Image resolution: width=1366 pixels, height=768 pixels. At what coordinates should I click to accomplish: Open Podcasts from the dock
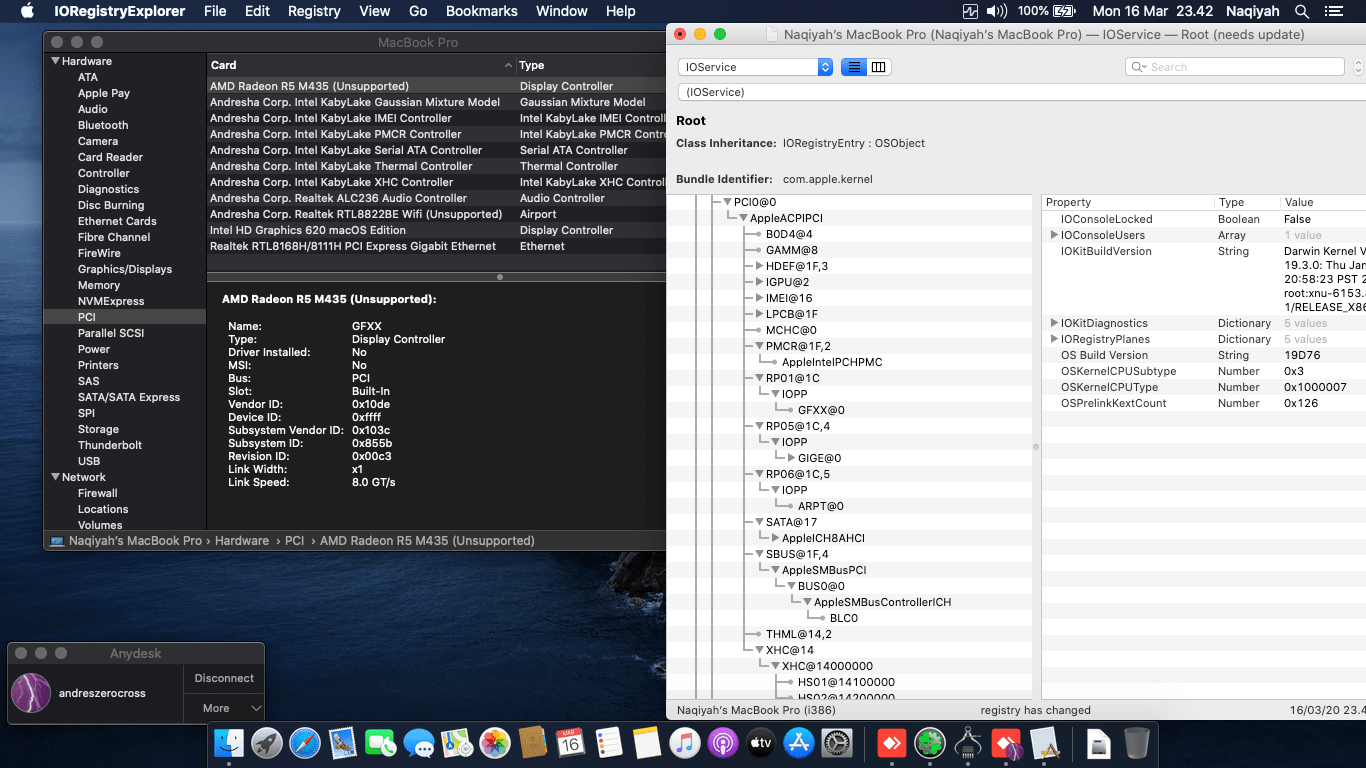tap(723, 743)
